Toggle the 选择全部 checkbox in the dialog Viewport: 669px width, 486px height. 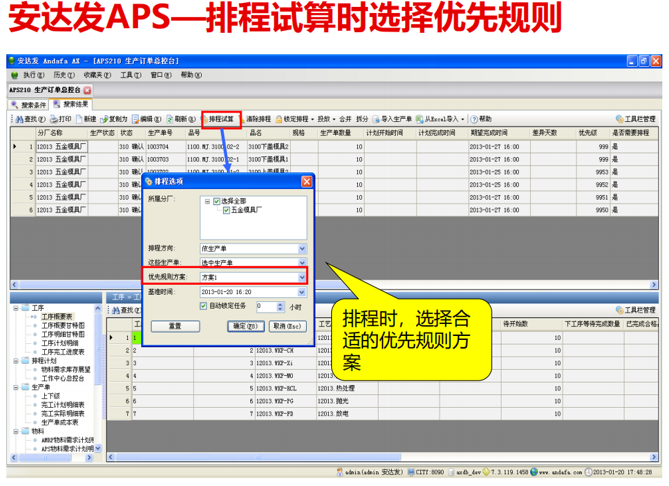point(217,201)
